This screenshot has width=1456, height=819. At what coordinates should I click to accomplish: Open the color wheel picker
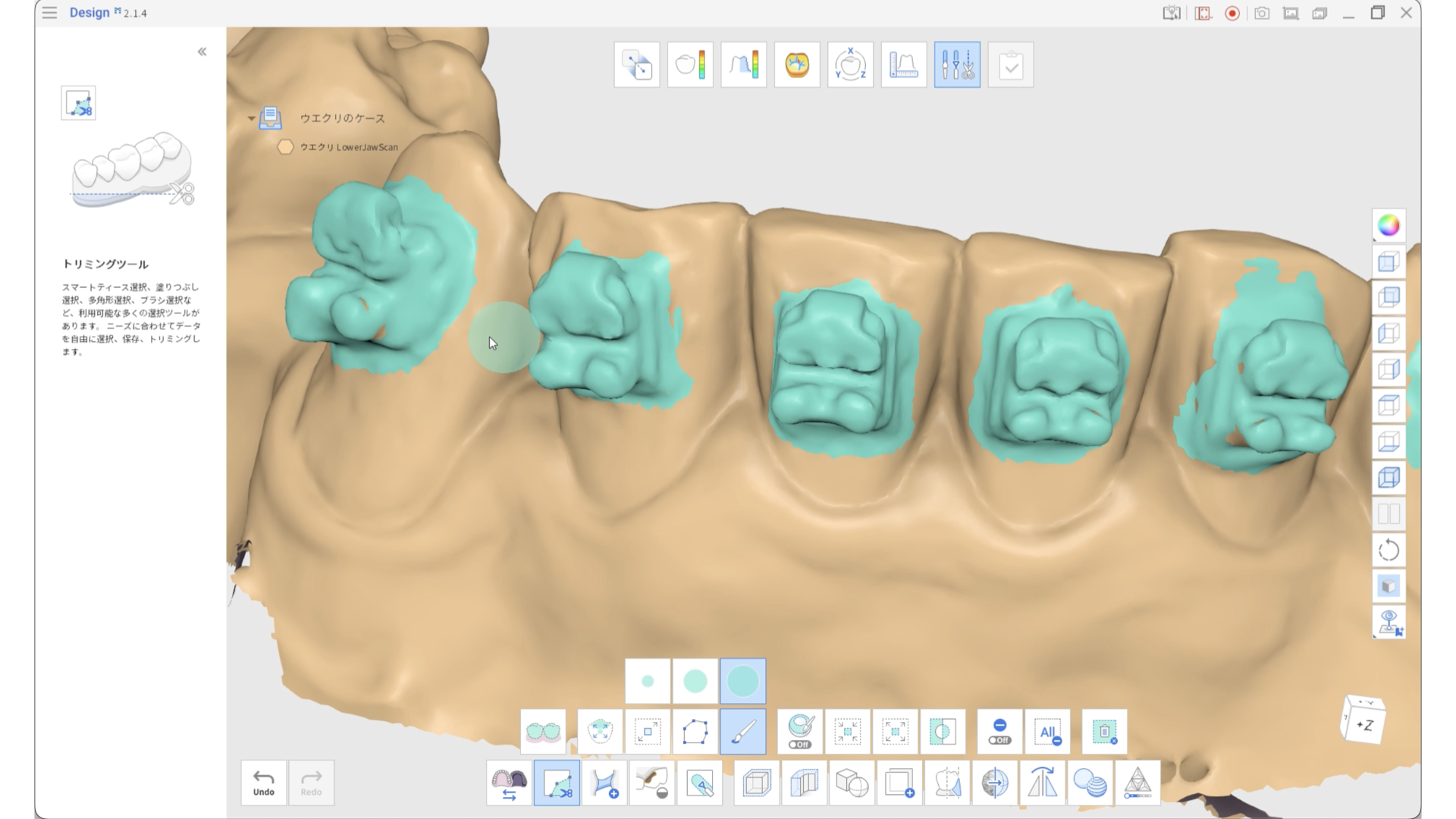tap(1389, 225)
